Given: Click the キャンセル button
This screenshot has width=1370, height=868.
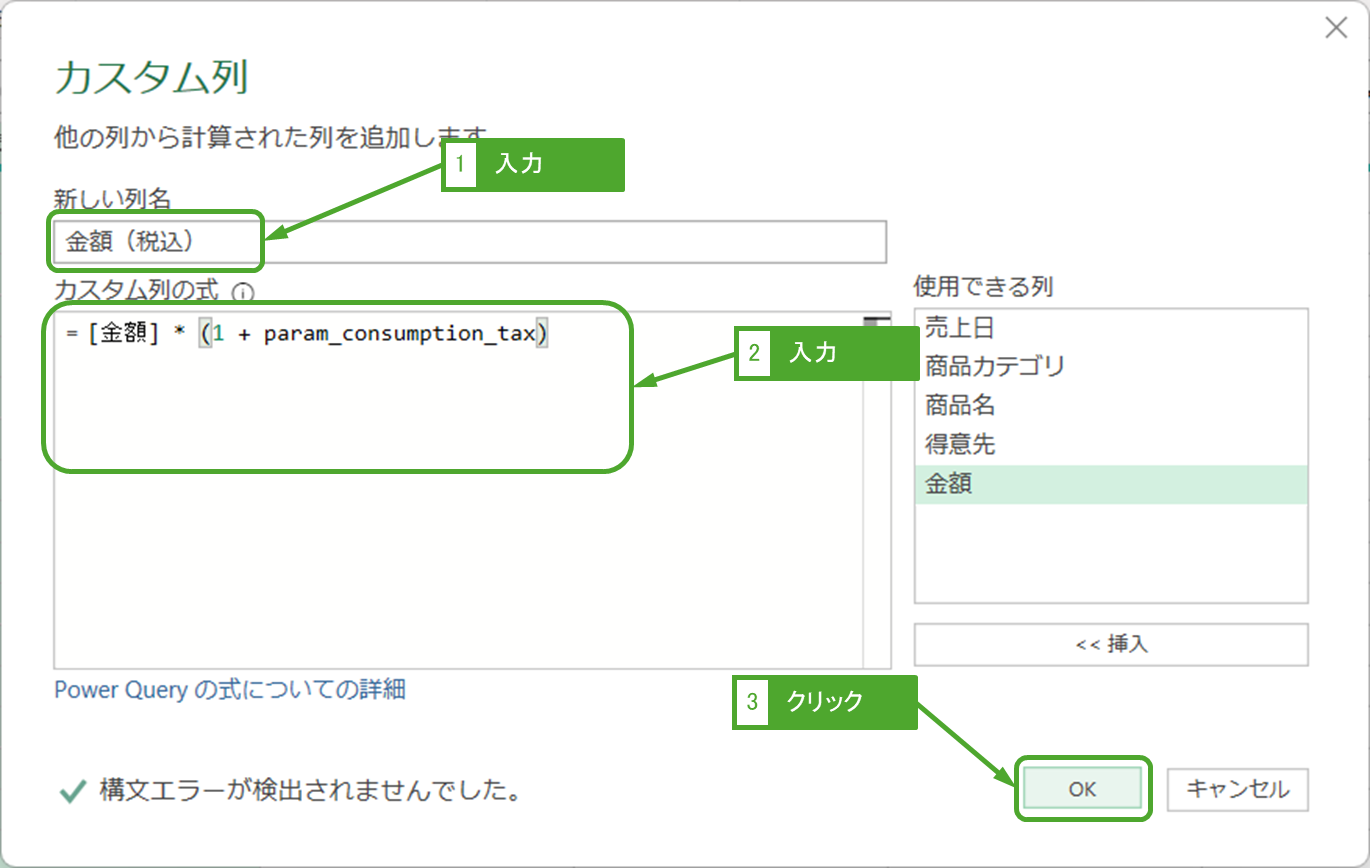Looking at the screenshot, I should 1237,789.
